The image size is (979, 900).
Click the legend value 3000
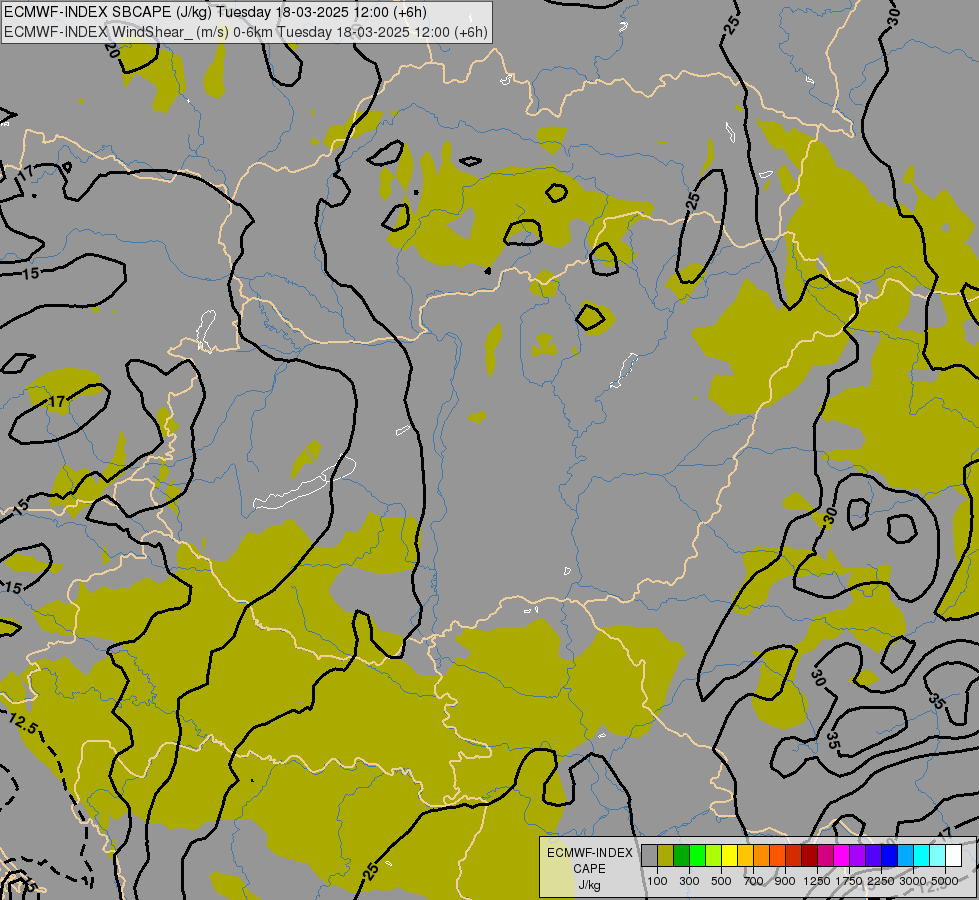(913, 881)
